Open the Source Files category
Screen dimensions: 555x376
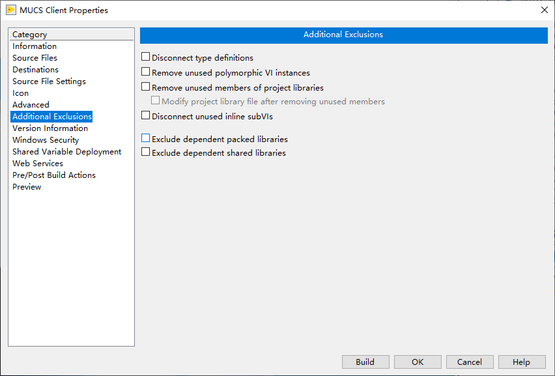35,58
